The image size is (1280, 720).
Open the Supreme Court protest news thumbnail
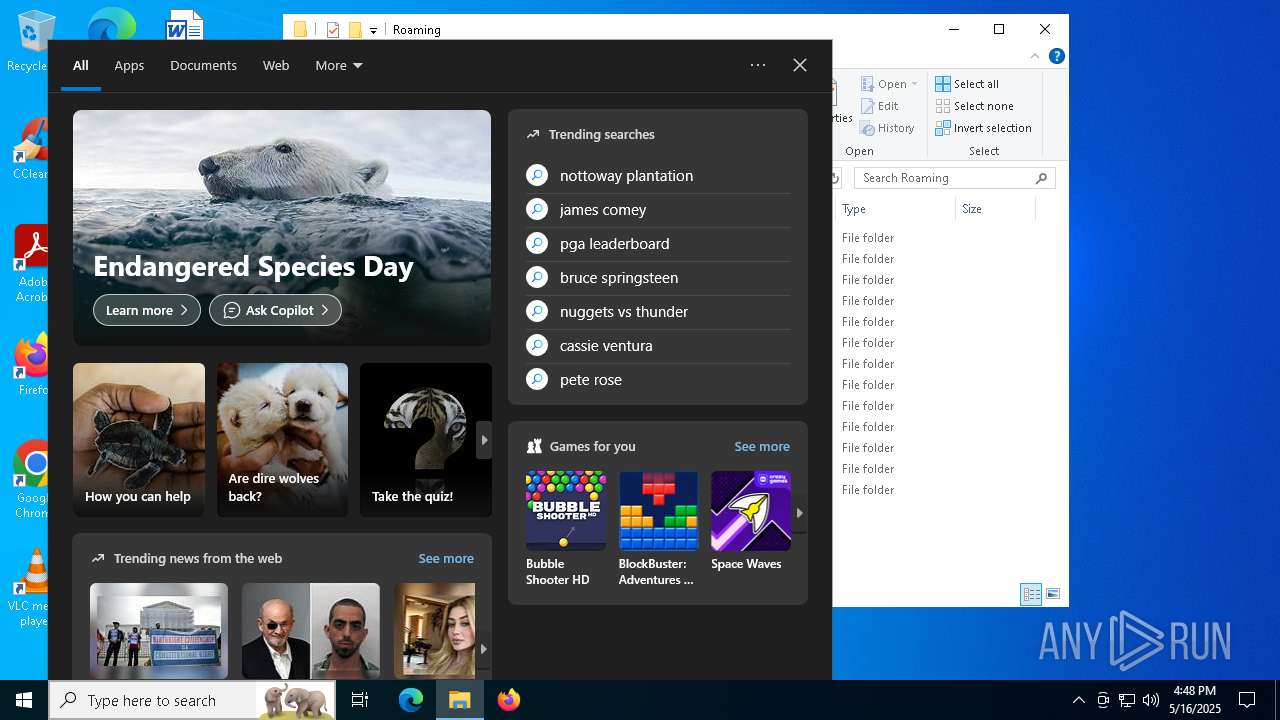click(x=159, y=631)
